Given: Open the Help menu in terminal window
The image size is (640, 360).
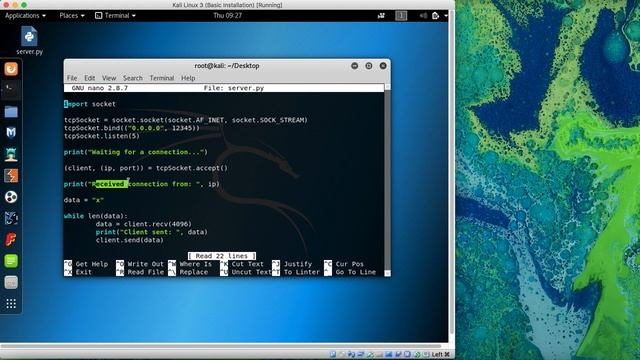Looking at the screenshot, I should point(188,78).
